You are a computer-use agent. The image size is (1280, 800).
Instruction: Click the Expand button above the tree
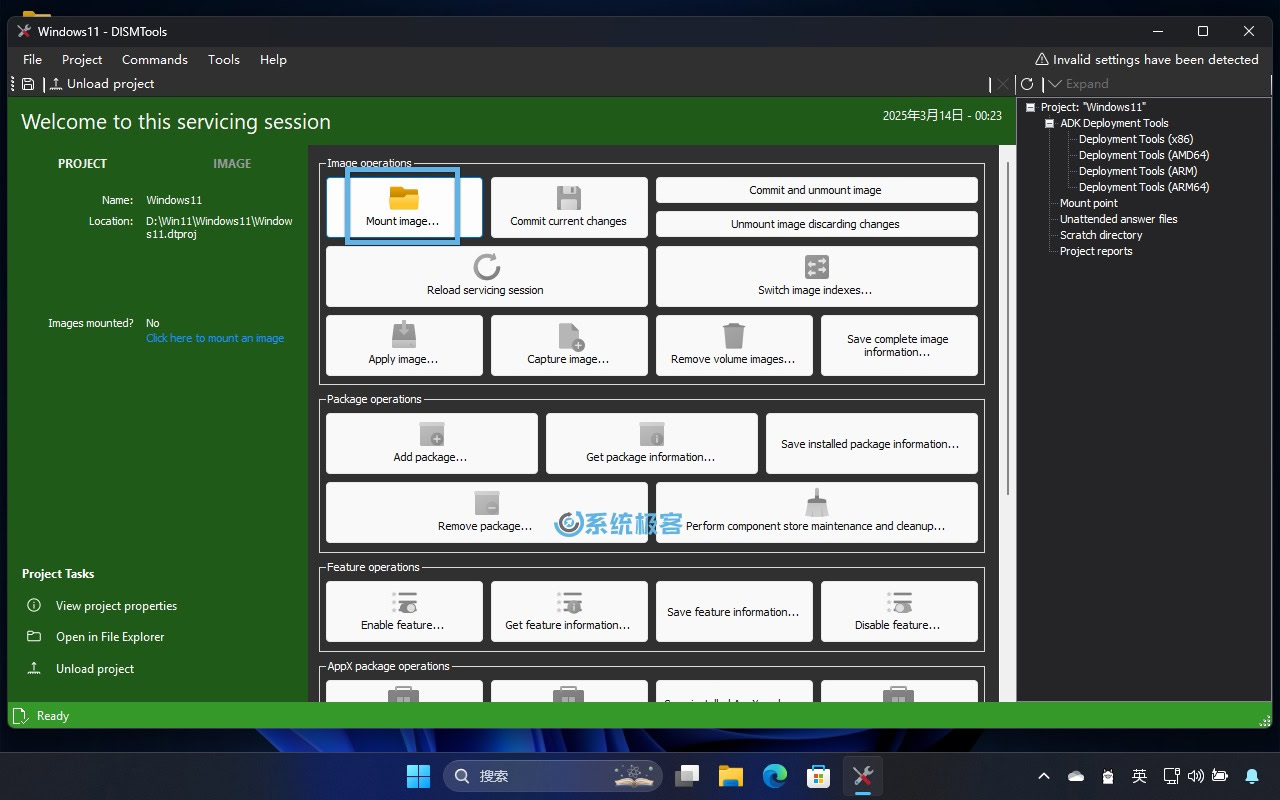coord(1078,84)
